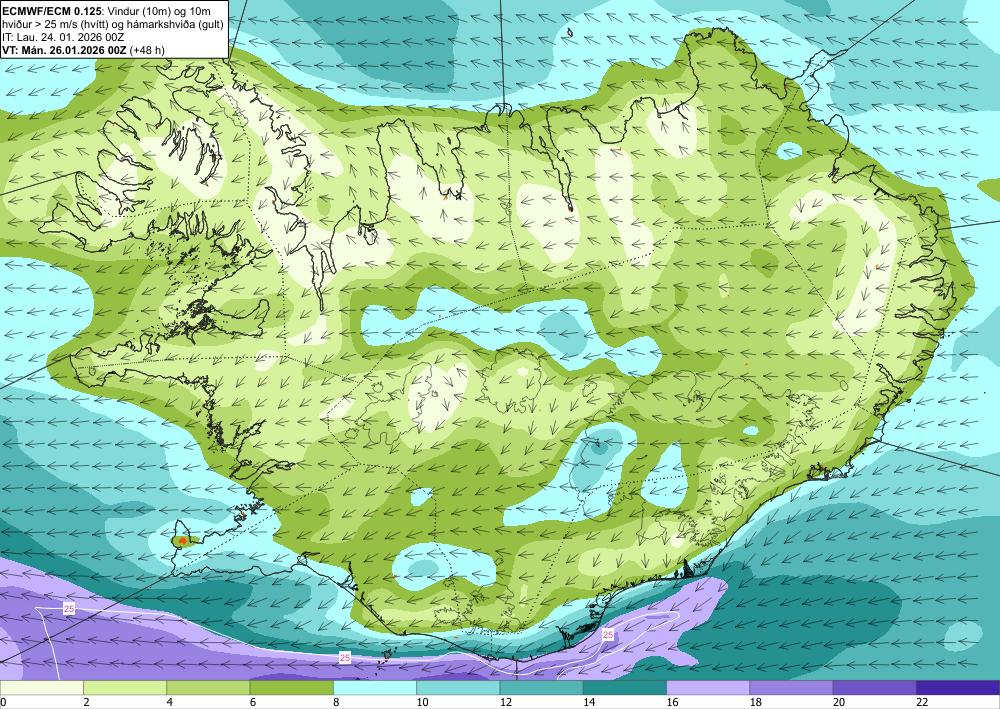
Task: Click the bottom-center 25 gust contour label
Action: (x=345, y=657)
